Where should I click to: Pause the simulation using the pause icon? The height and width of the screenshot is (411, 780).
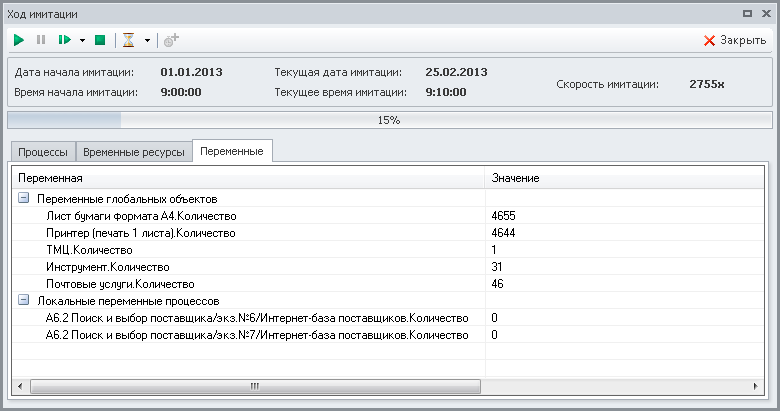pos(41,40)
